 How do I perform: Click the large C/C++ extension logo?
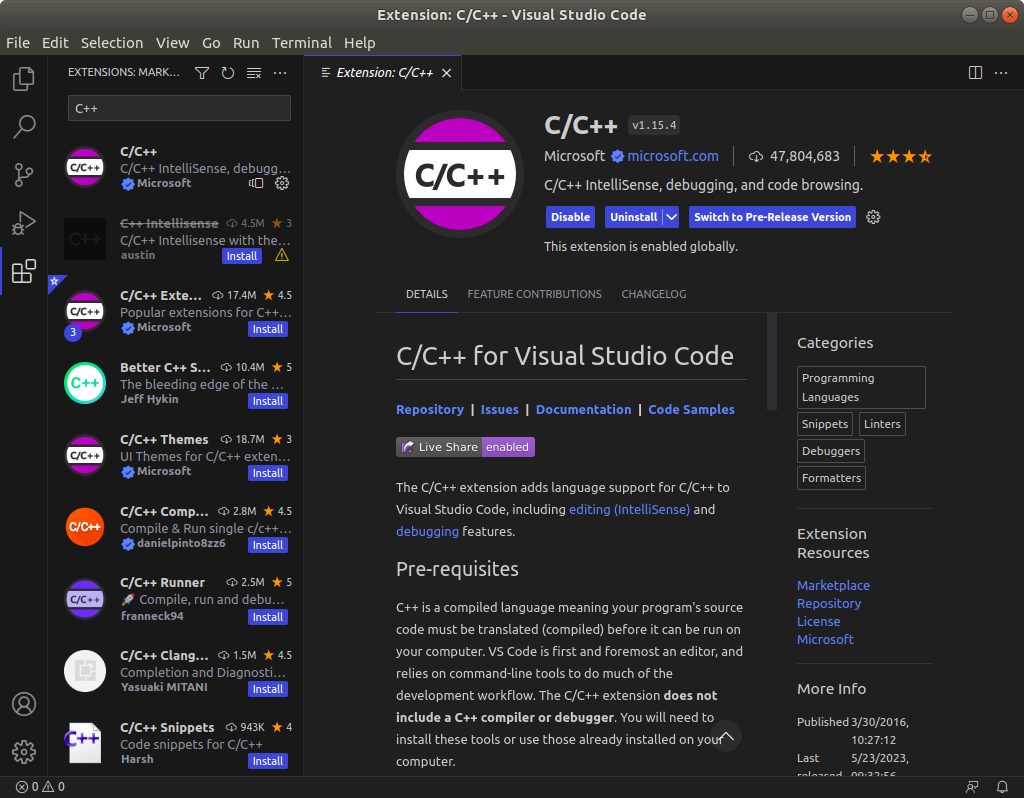pos(460,174)
